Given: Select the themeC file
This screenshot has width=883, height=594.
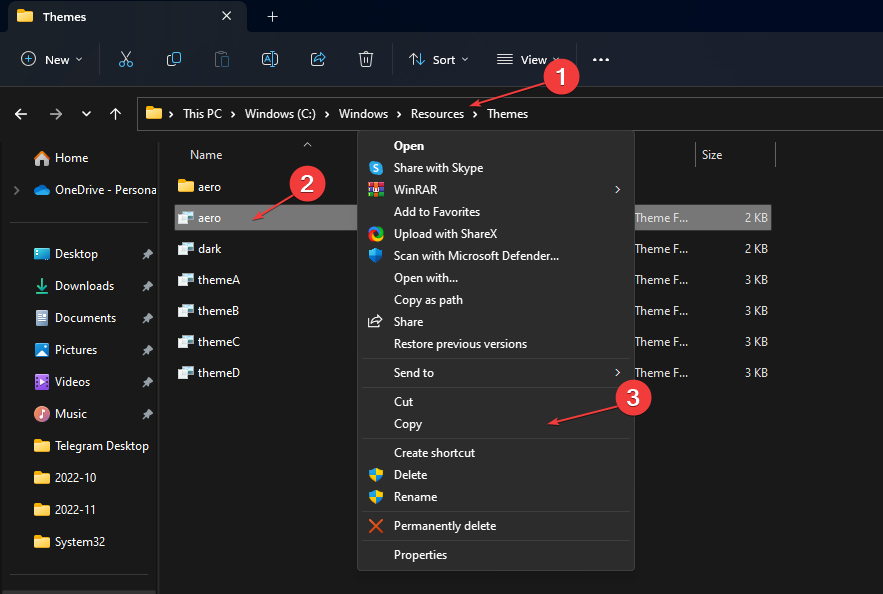Looking at the screenshot, I should click(218, 342).
